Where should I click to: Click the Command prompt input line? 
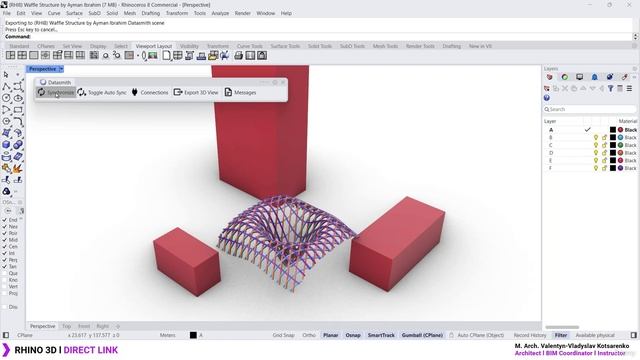(x=318, y=36)
